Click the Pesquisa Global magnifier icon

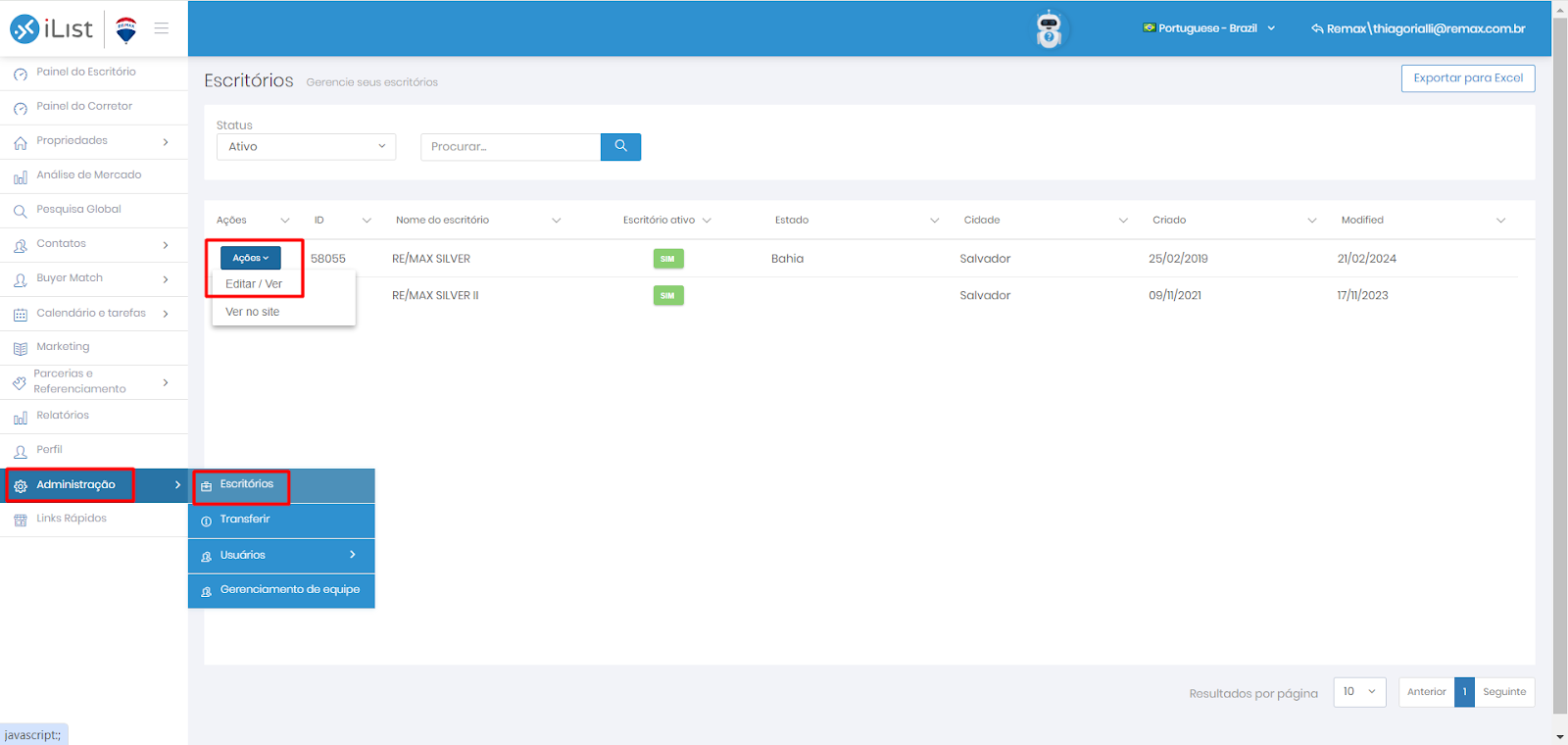[x=21, y=211]
